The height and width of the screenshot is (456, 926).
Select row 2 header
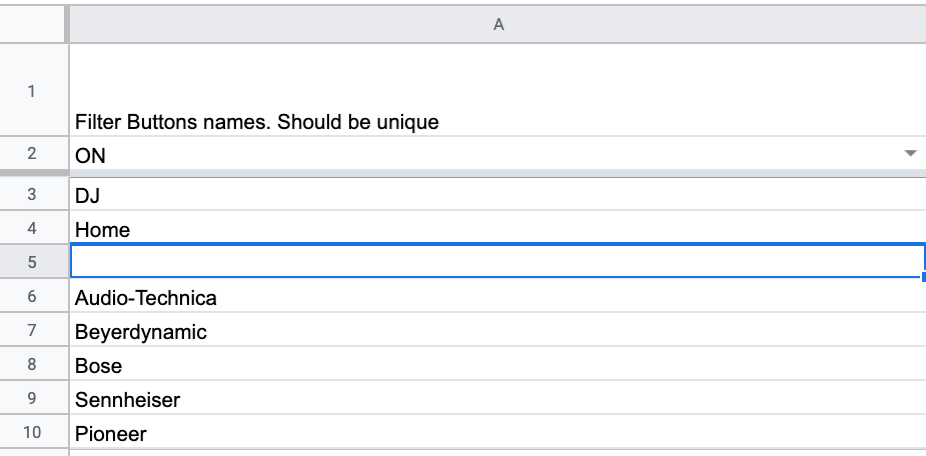click(x=32, y=154)
